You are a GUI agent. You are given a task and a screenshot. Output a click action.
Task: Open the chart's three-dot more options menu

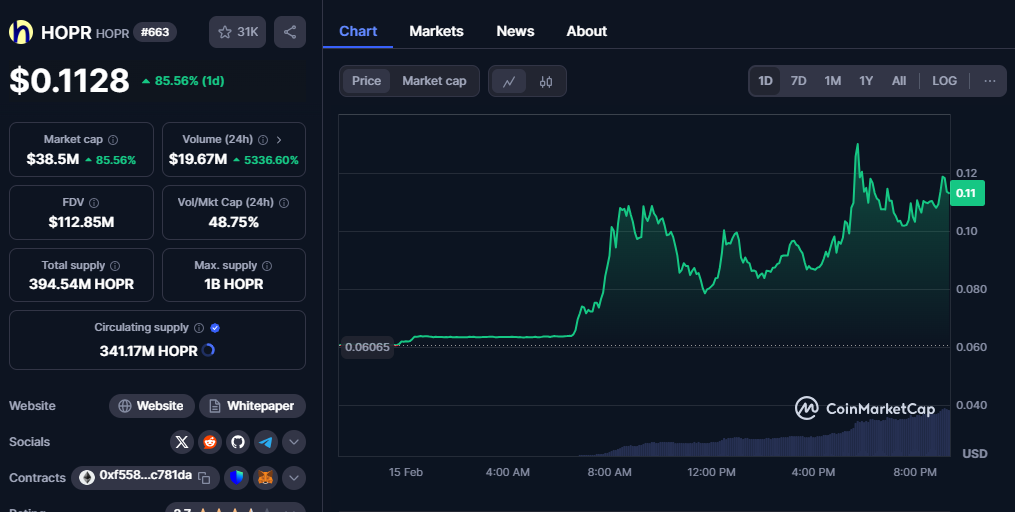tap(989, 81)
